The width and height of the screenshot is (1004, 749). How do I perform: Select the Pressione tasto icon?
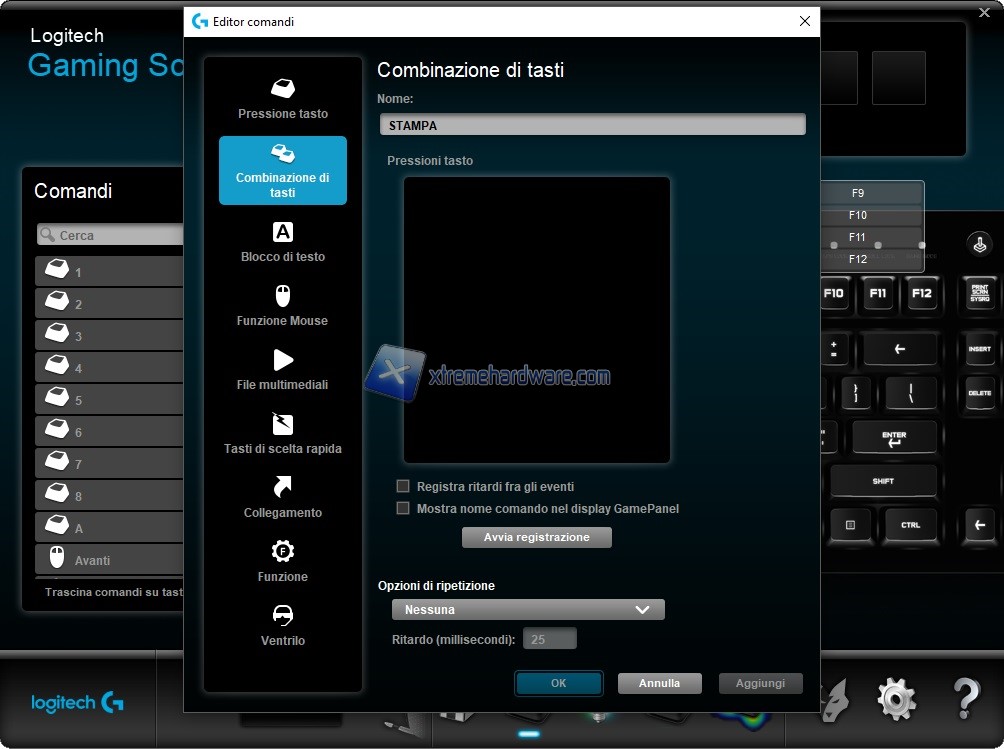283,89
